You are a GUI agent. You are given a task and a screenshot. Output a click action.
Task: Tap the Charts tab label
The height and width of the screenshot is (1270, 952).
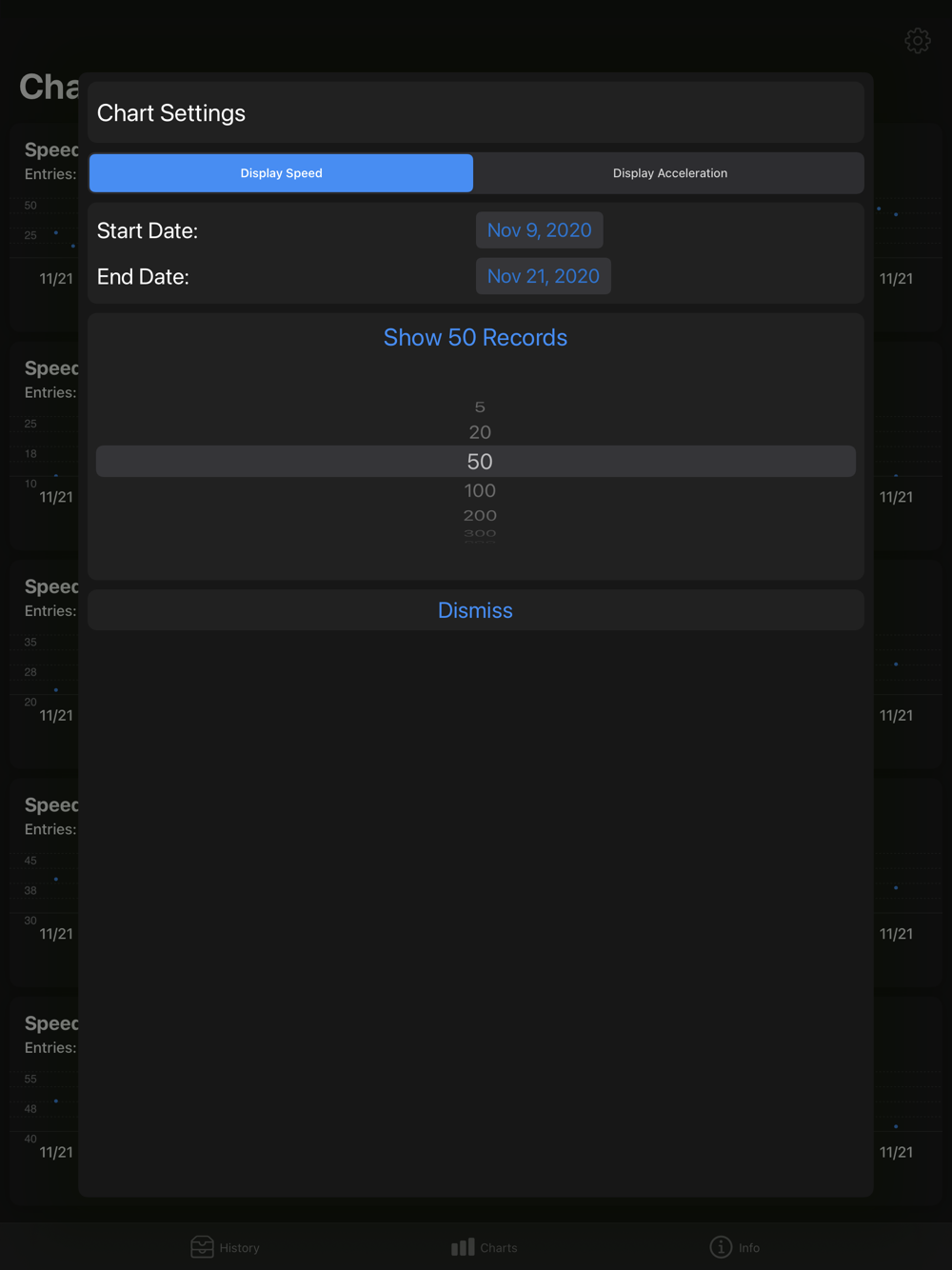[x=499, y=1248]
